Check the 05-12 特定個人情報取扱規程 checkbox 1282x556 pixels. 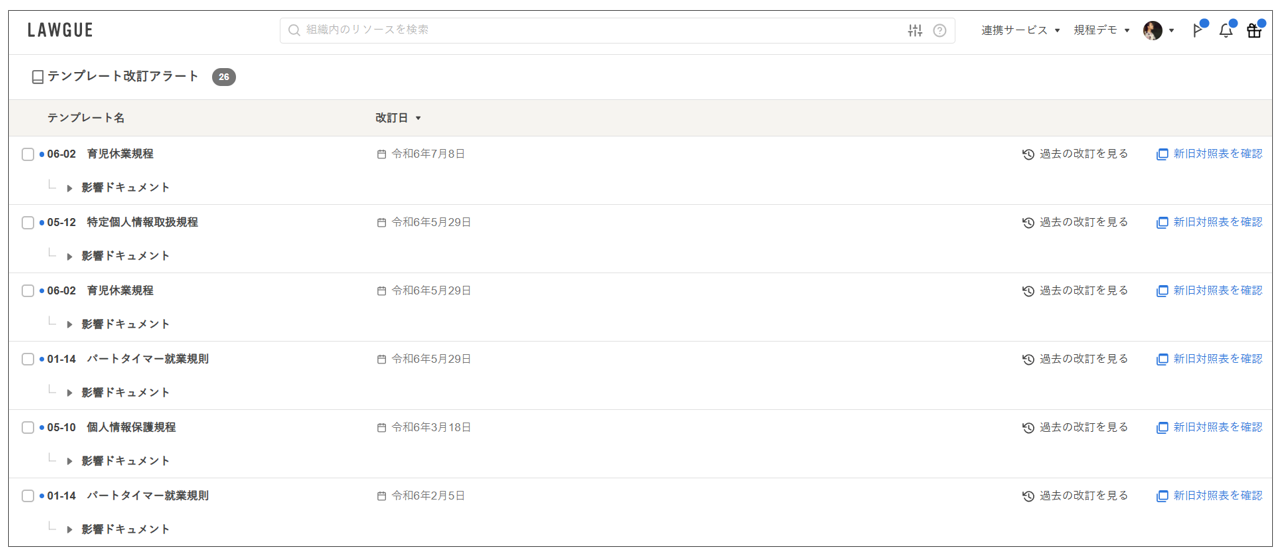28,223
